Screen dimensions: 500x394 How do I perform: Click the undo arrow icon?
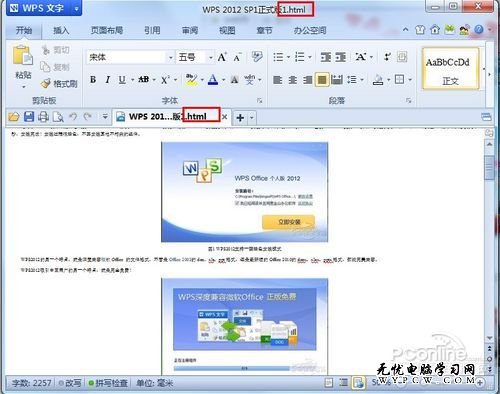click(73, 116)
